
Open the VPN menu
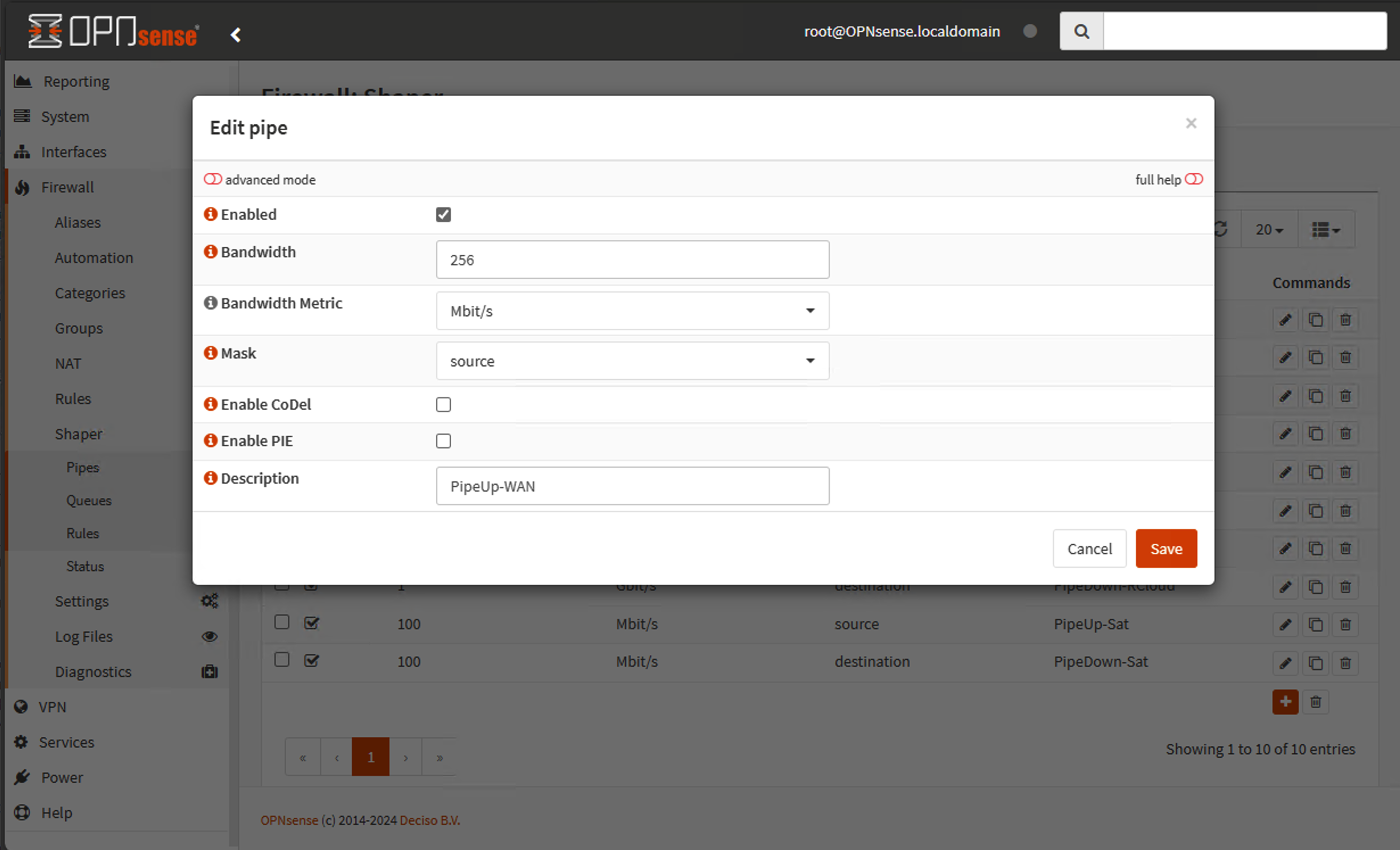click(52, 707)
